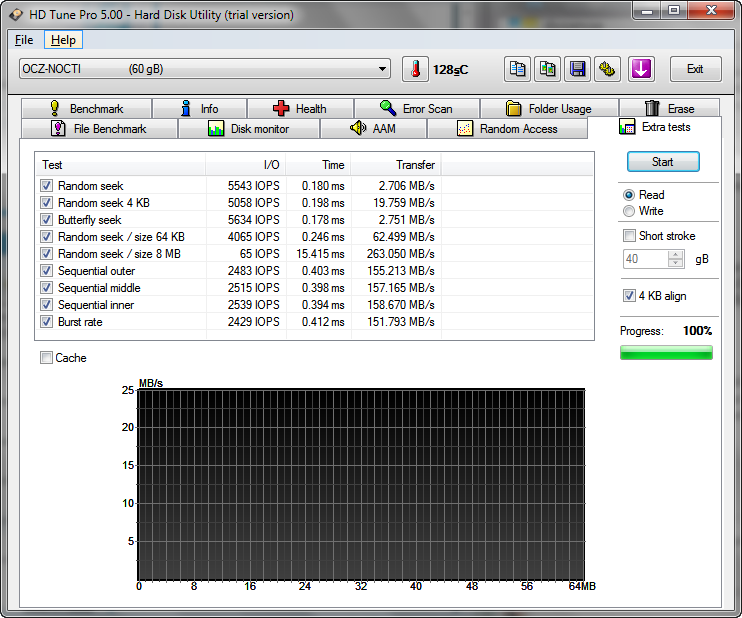This screenshot has width=742, height=618.
Task: Click the copy text to clipboard icon
Action: (x=517, y=69)
